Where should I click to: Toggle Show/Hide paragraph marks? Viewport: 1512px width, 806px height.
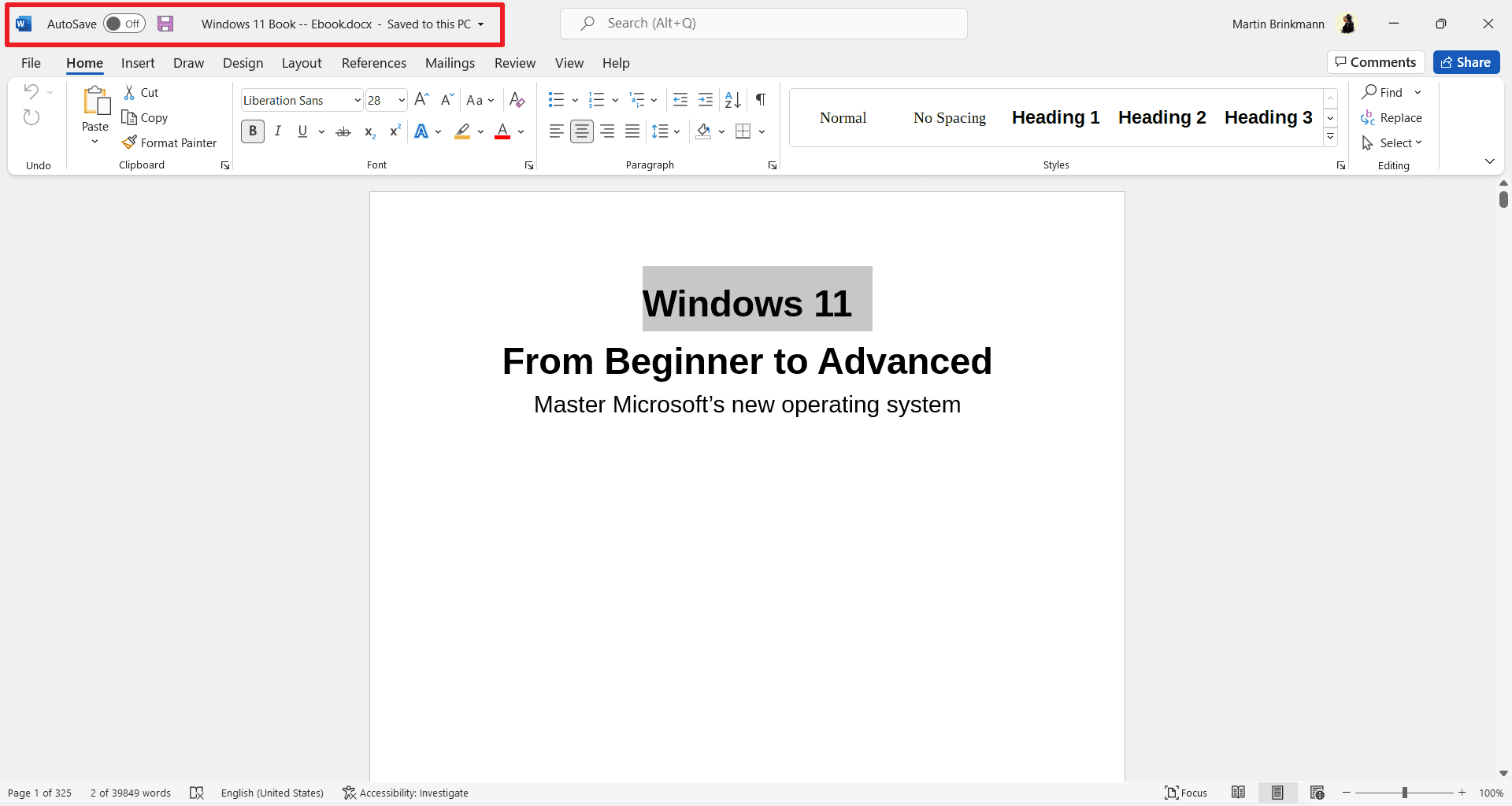pos(760,100)
